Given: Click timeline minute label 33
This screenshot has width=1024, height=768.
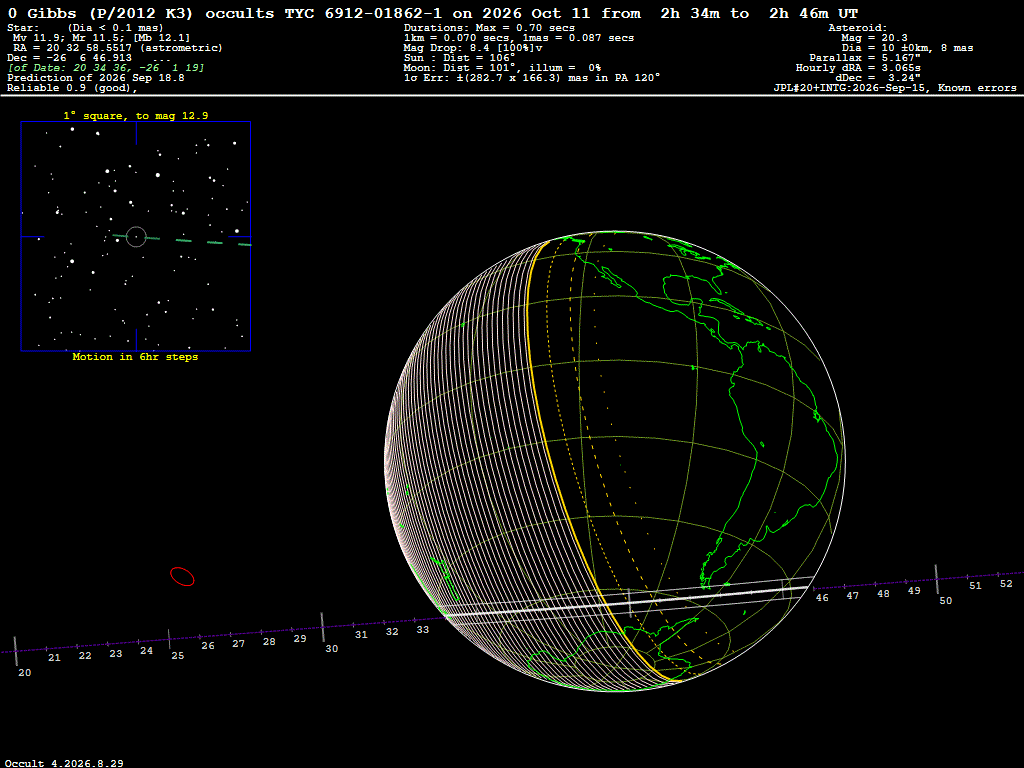Looking at the screenshot, I should (423, 630).
